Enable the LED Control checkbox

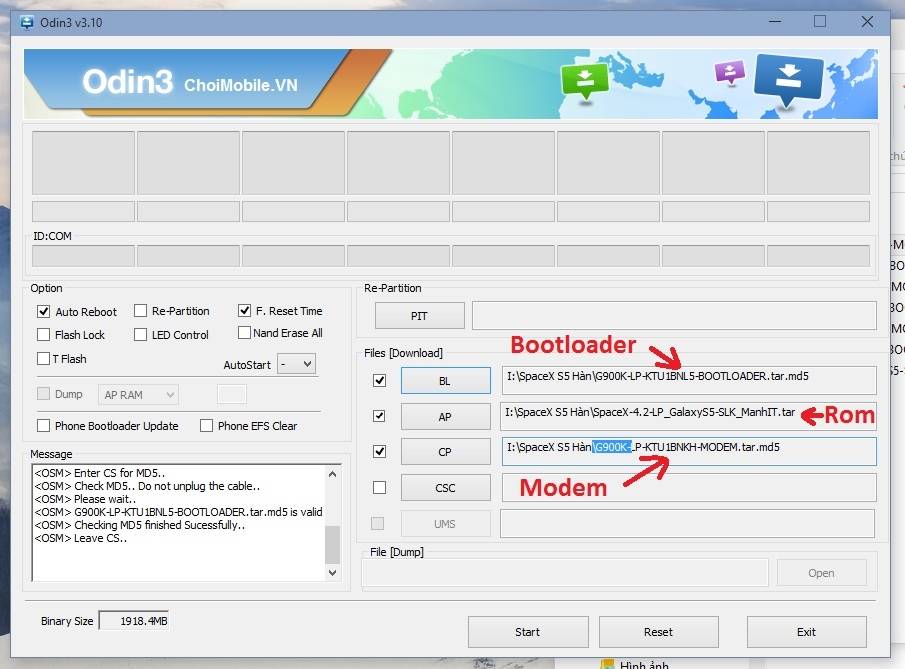click(140, 335)
